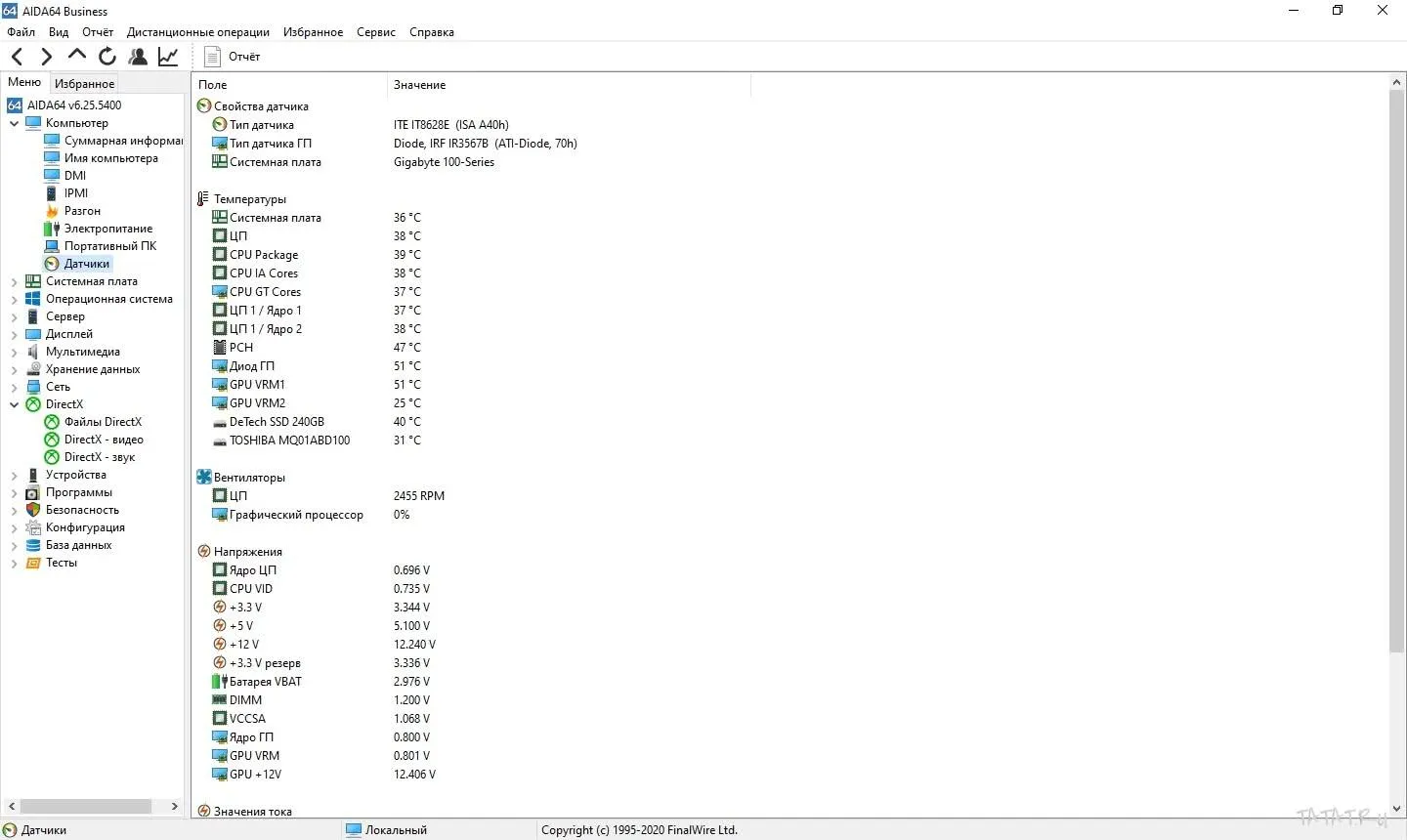This screenshot has width=1407, height=840.
Task: Expand the Хранение данных node
Action: (14, 369)
